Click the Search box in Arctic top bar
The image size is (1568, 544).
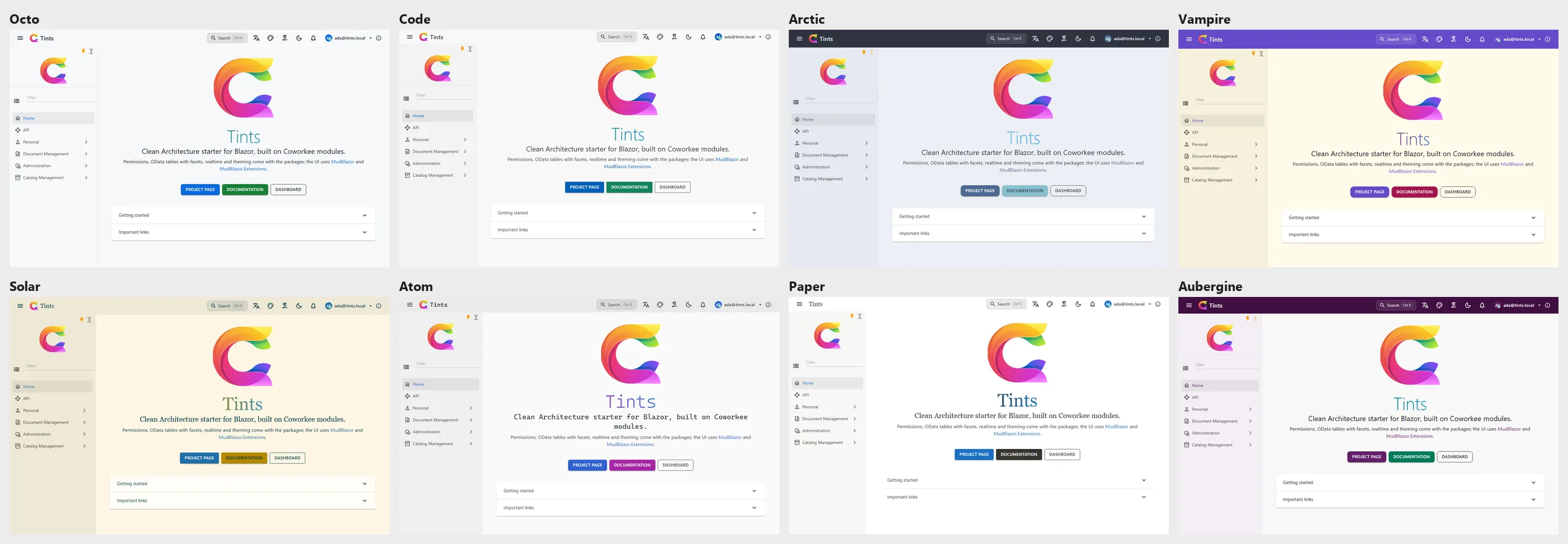click(x=1006, y=39)
